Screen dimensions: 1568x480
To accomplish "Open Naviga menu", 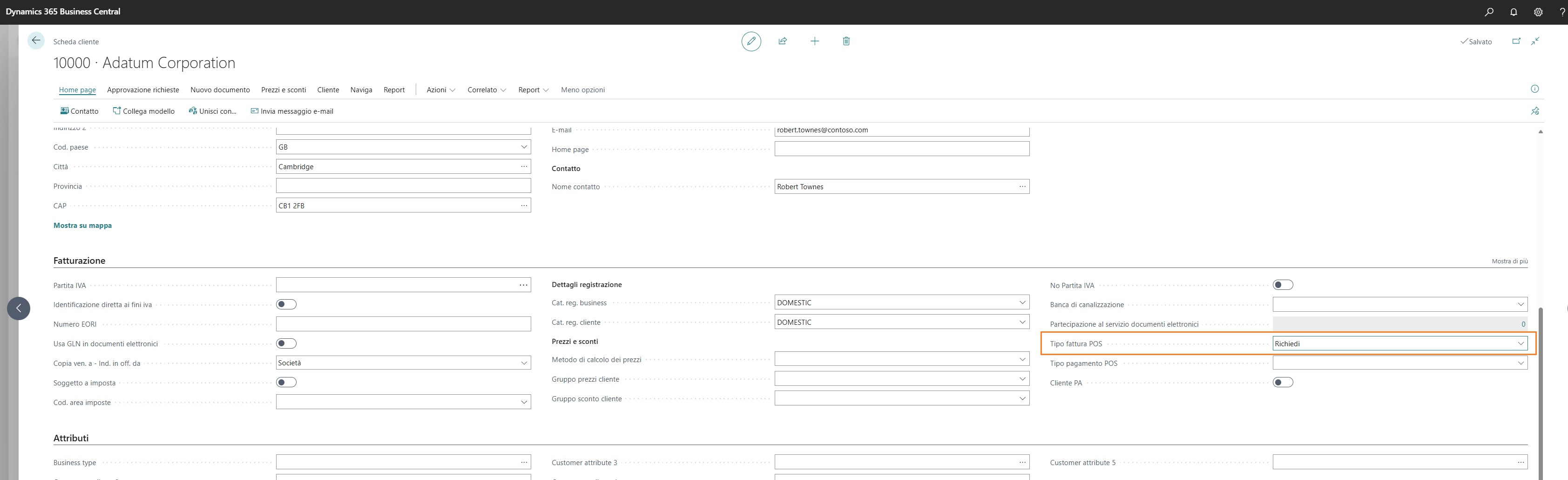I will (361, 89).
